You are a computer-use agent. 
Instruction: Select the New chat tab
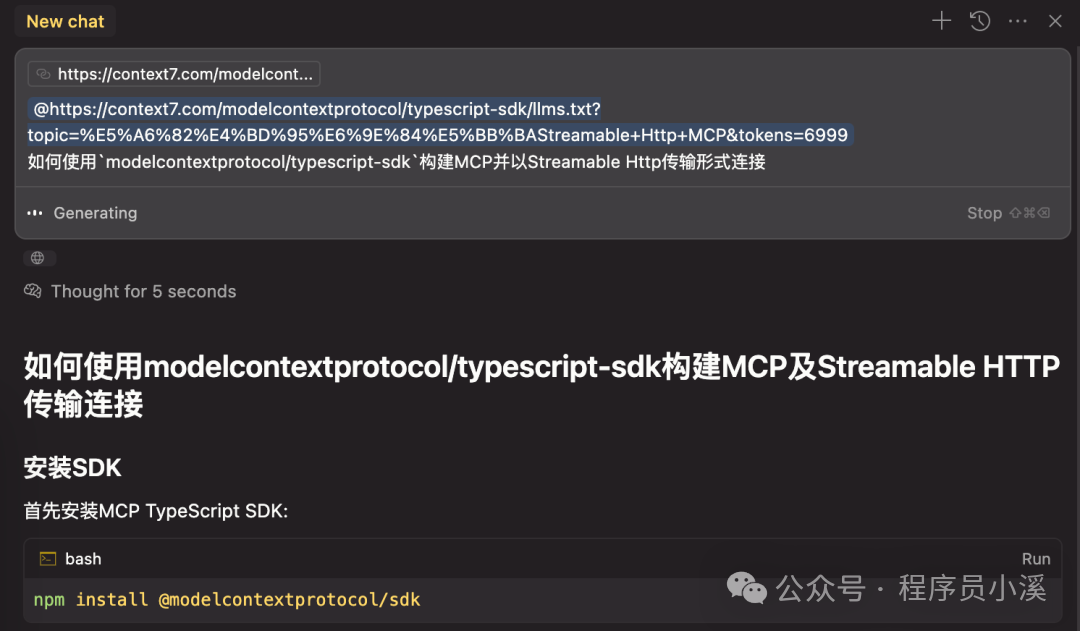[x=64, y=20]
